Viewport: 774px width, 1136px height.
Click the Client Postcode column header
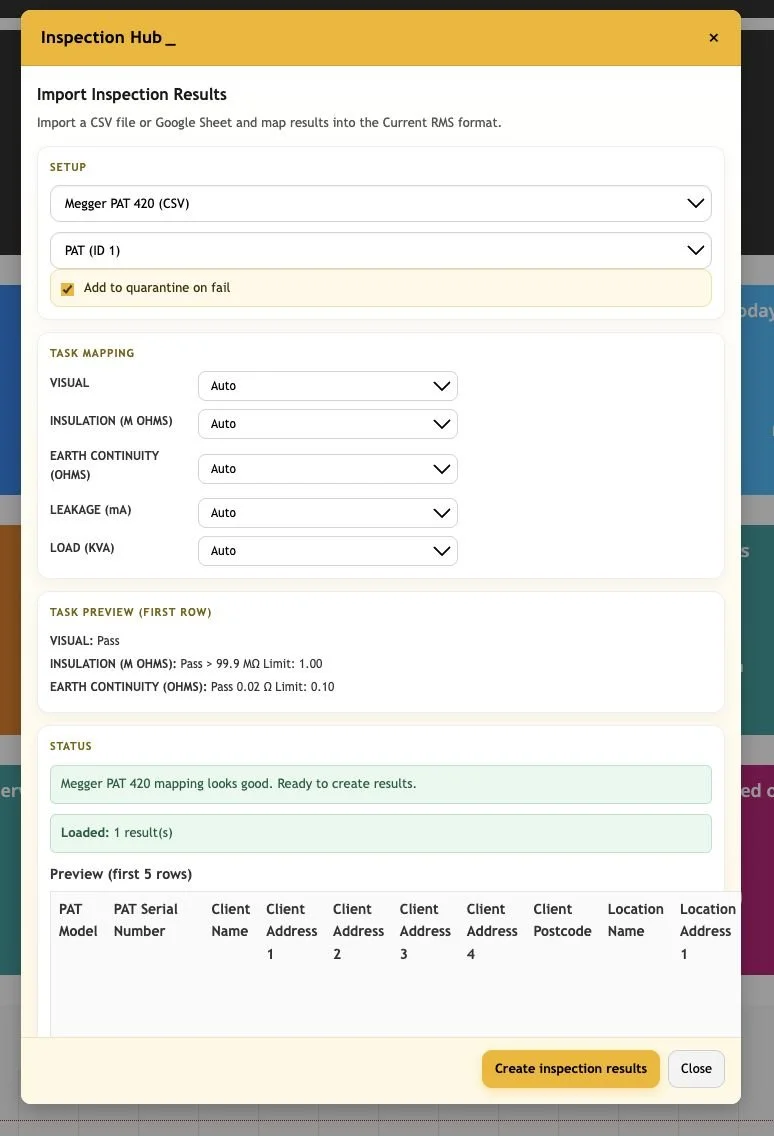click(x=562, y=920)
